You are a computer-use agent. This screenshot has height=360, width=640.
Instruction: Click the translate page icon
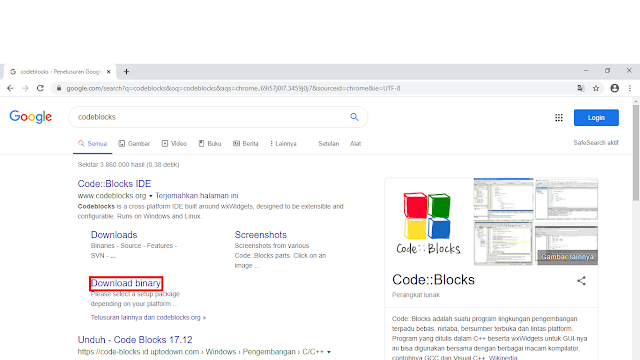(x=580, y=88)
